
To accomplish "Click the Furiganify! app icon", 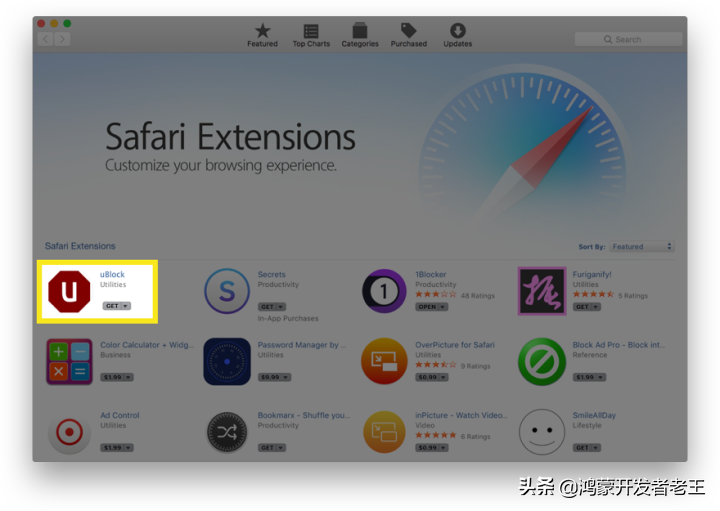I will coord(542,291).
